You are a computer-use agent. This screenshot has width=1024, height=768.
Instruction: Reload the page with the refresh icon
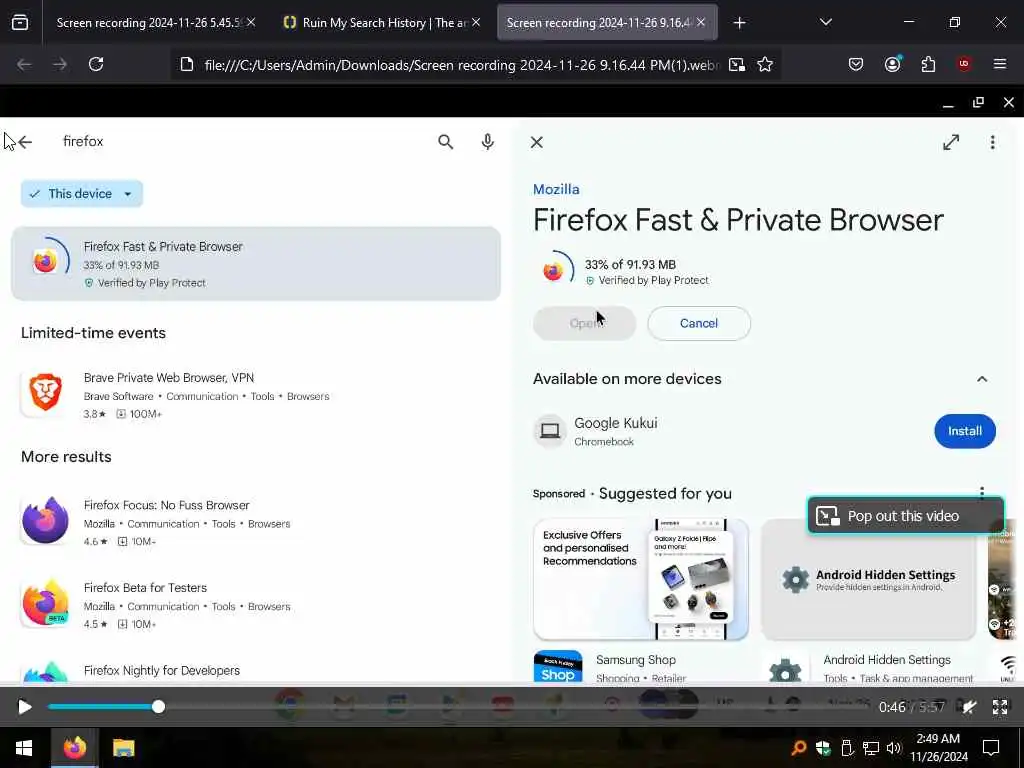click(x=96, y=64)
